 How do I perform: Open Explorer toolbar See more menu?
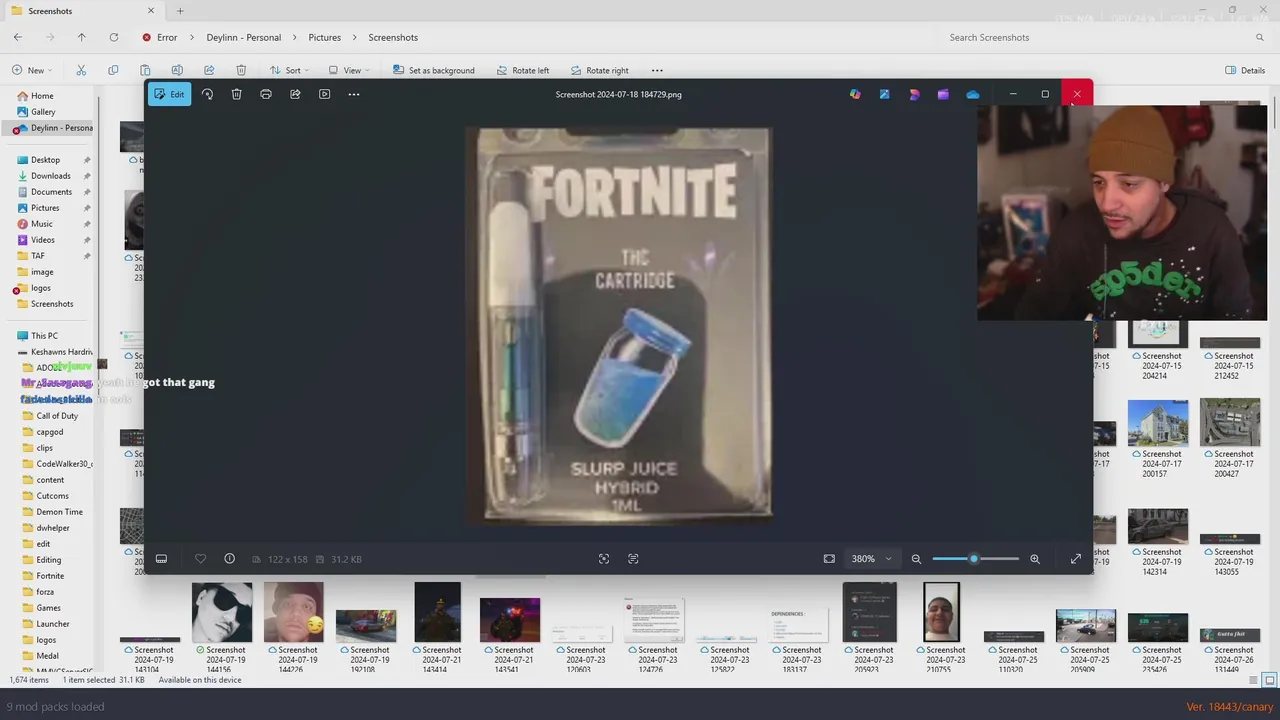(657, 70)
